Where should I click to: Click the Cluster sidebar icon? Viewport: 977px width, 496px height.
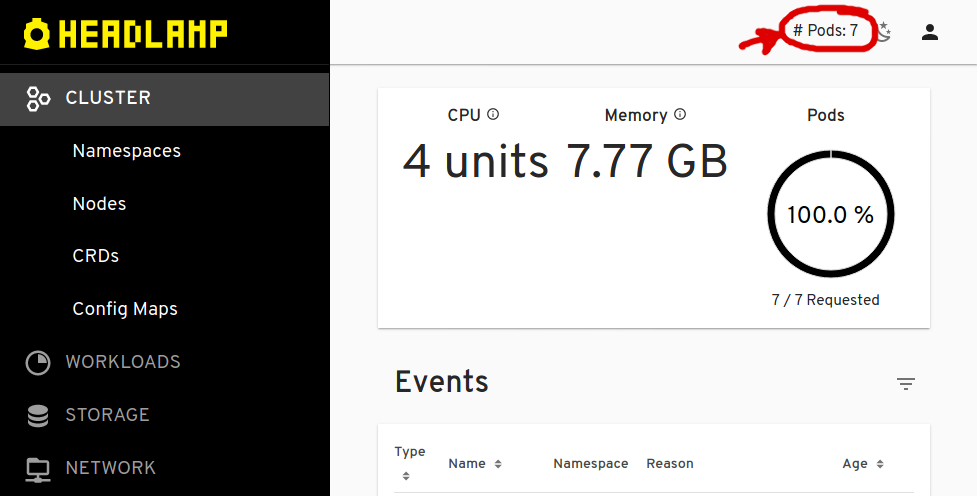click(38, 98)
